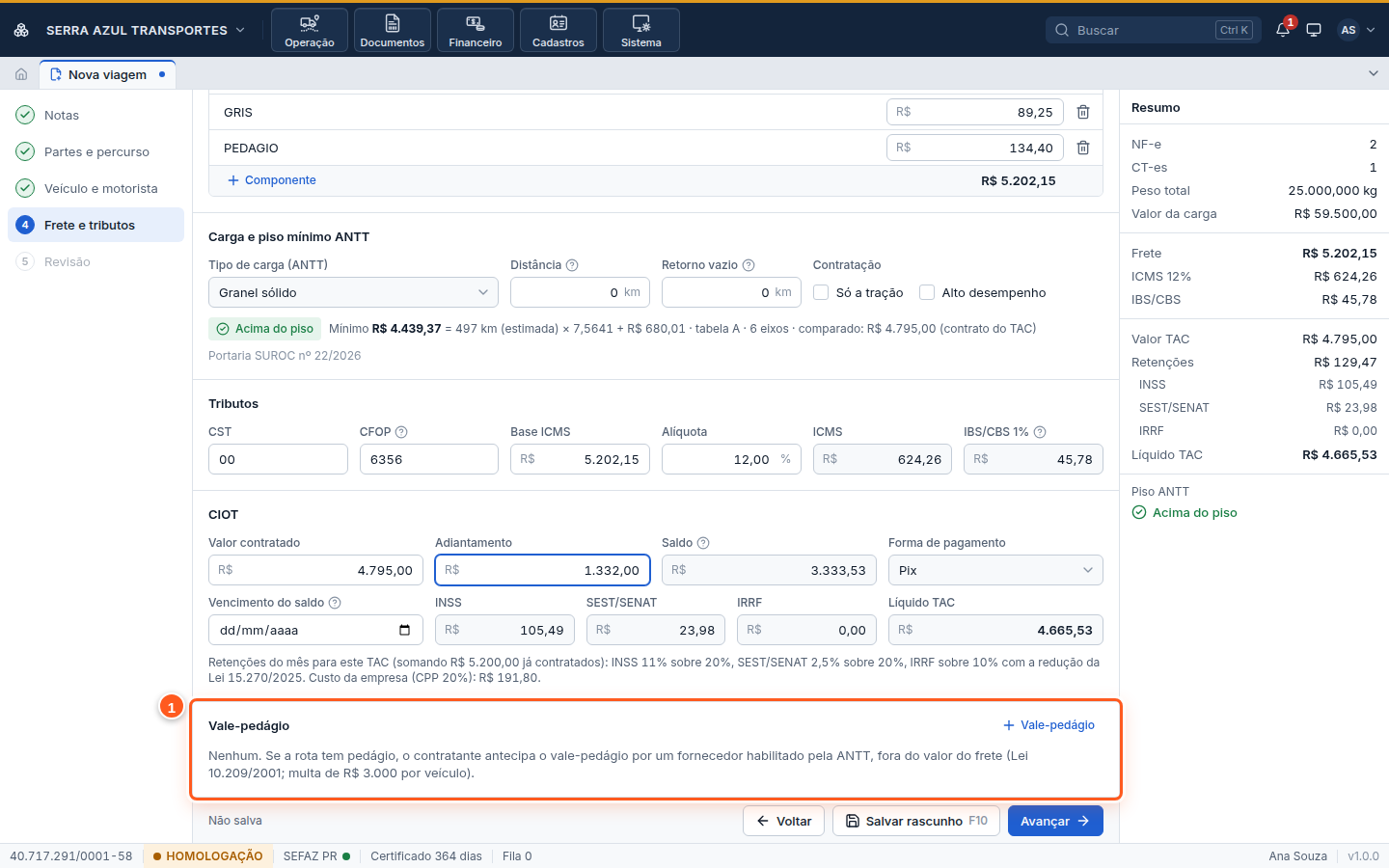The width and height of the screenshot is (1389, 868).
Task: Open the AS user avatar
Action: 1348,30
